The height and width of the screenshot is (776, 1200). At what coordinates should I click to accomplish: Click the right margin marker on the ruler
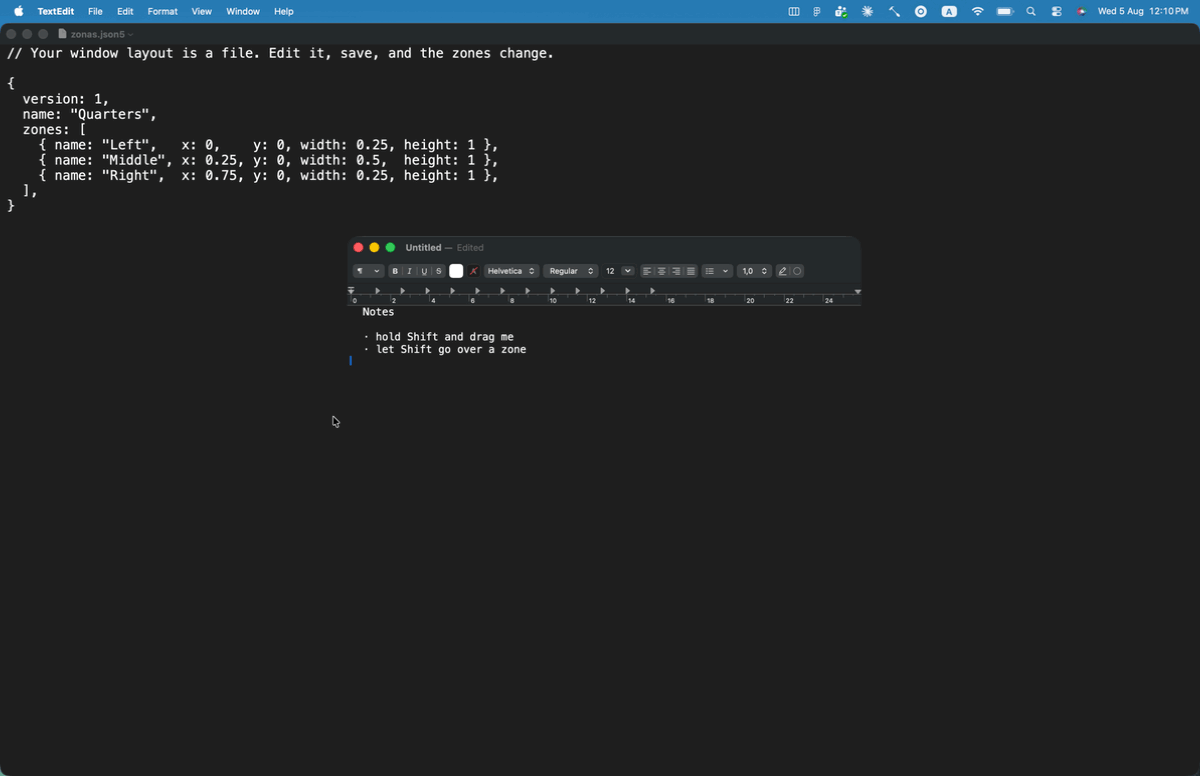pyautogui.click(x=857, y=292)
